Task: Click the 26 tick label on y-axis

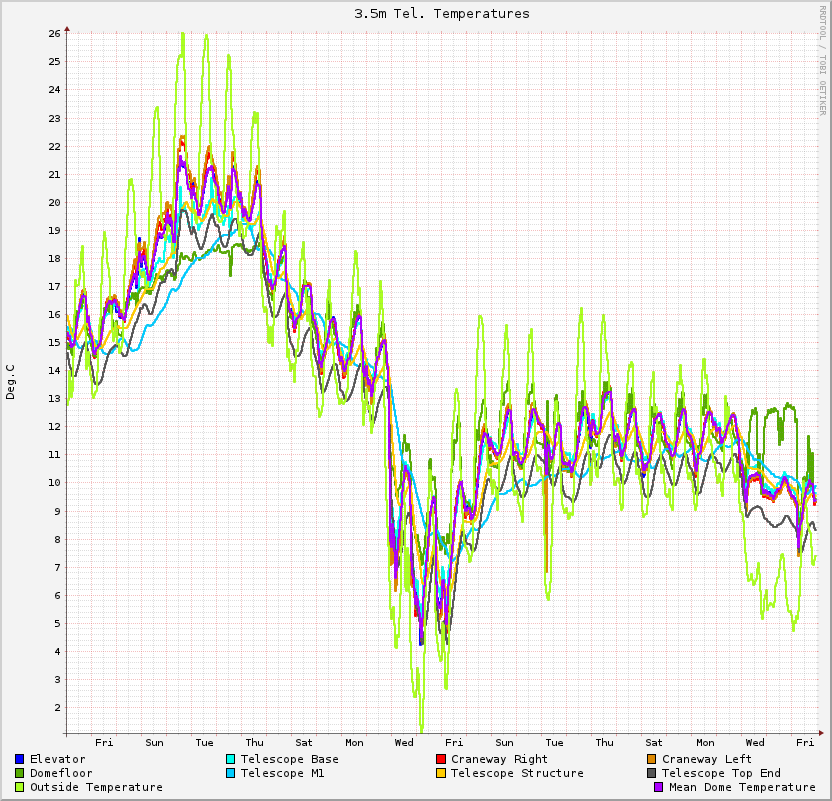Action: tap(54, 33)
